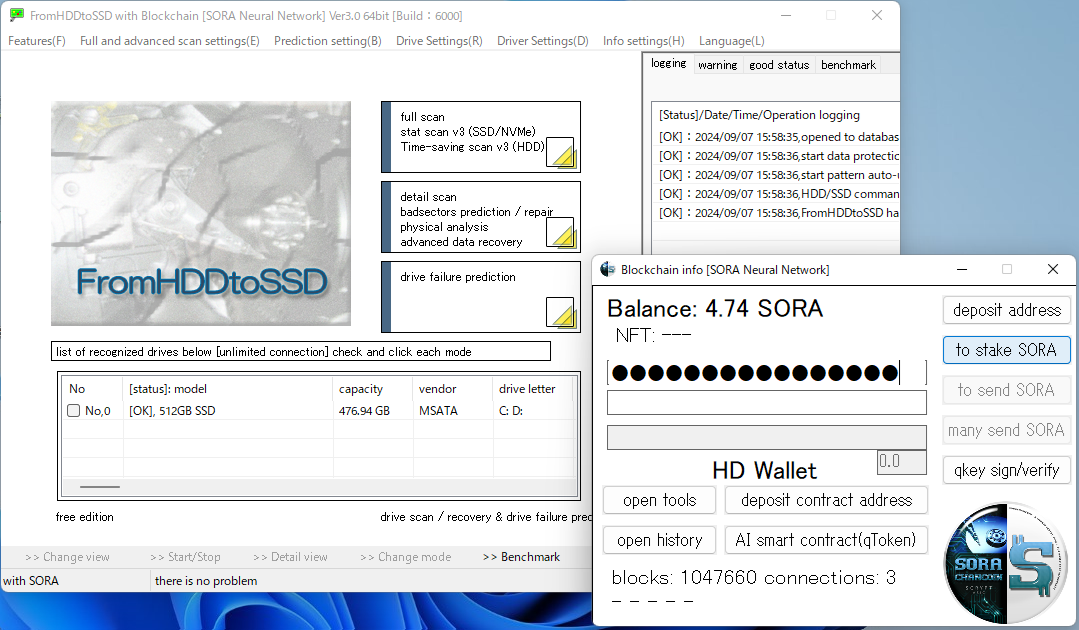This screenshot has width=1079, height=630.
Task: Click the SORA Chaincoin logo
Action: pyautogui.click(x=1006, y=563)
